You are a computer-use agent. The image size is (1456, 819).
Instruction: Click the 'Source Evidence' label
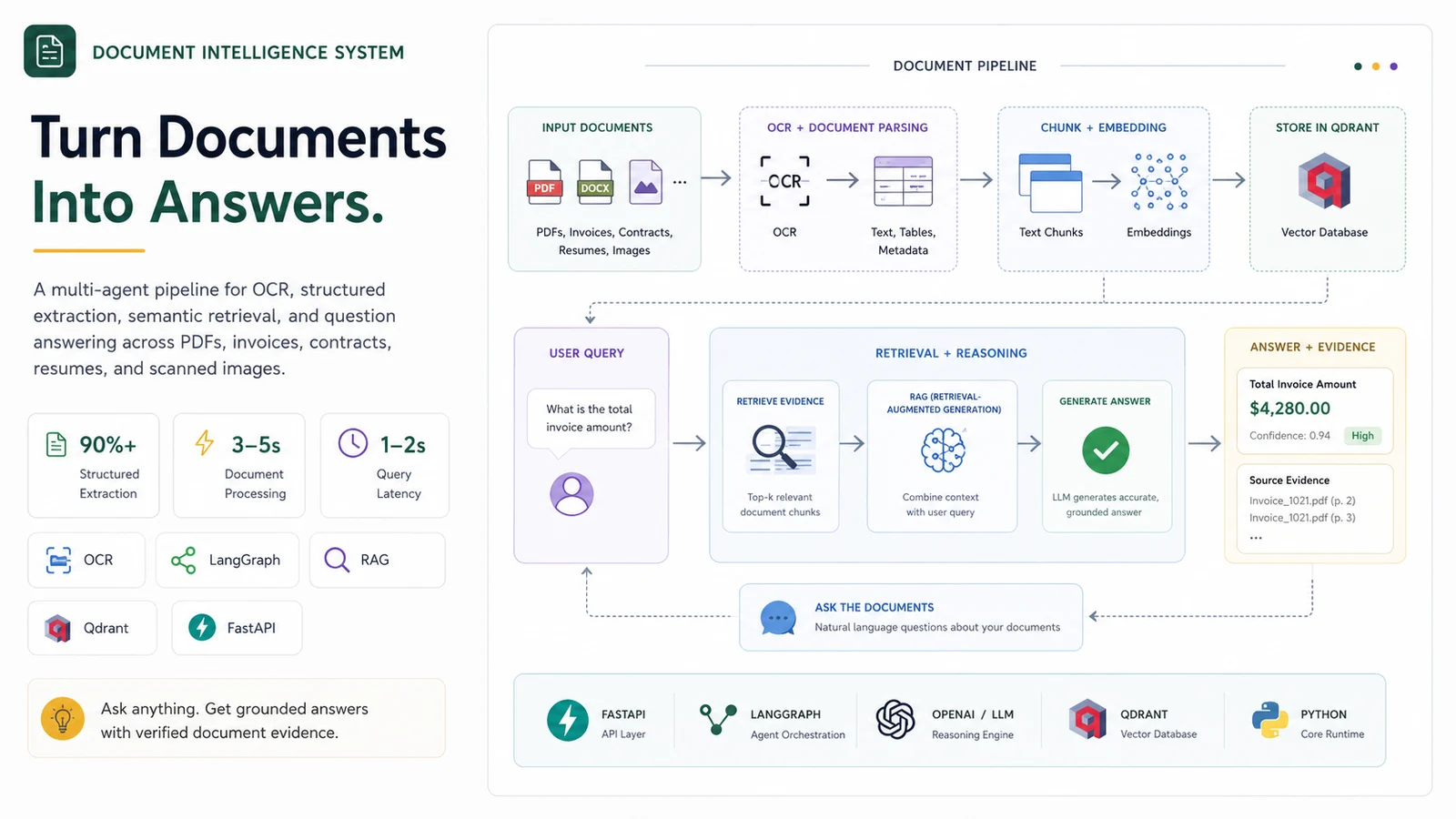click(1289, 480)
